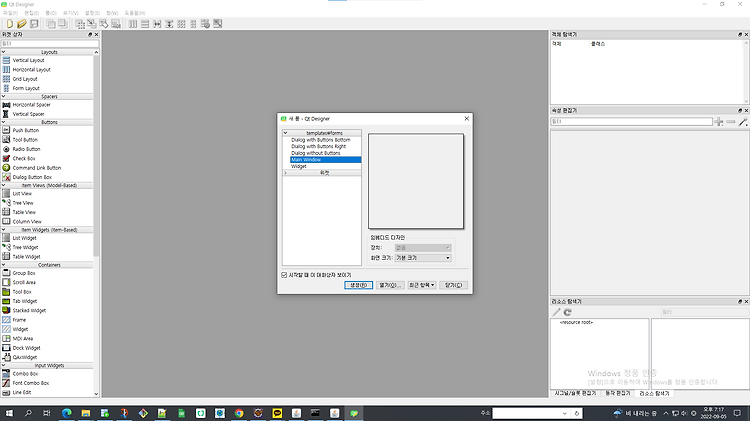Select the Edit Signals/Slots mode icon

point(92,23)
